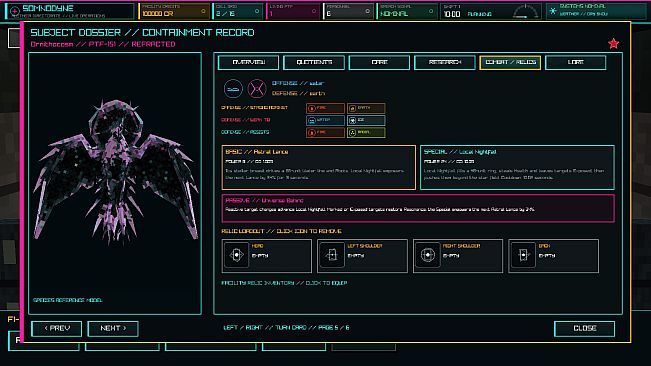Select Earth chip in offense strong row
Screen dimensions: 651x366
366,108
